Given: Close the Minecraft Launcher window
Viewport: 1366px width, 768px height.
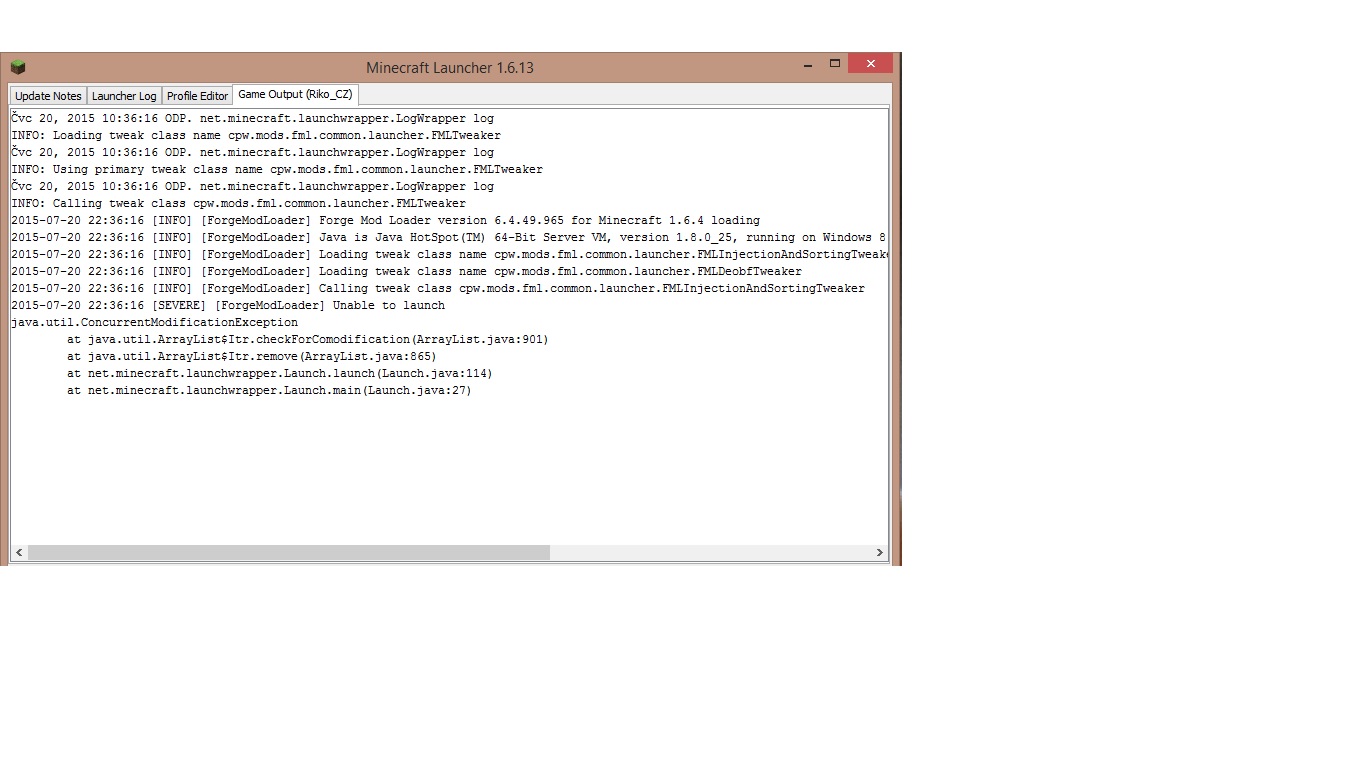Looking at the screenshot, I should coord(870,64).
